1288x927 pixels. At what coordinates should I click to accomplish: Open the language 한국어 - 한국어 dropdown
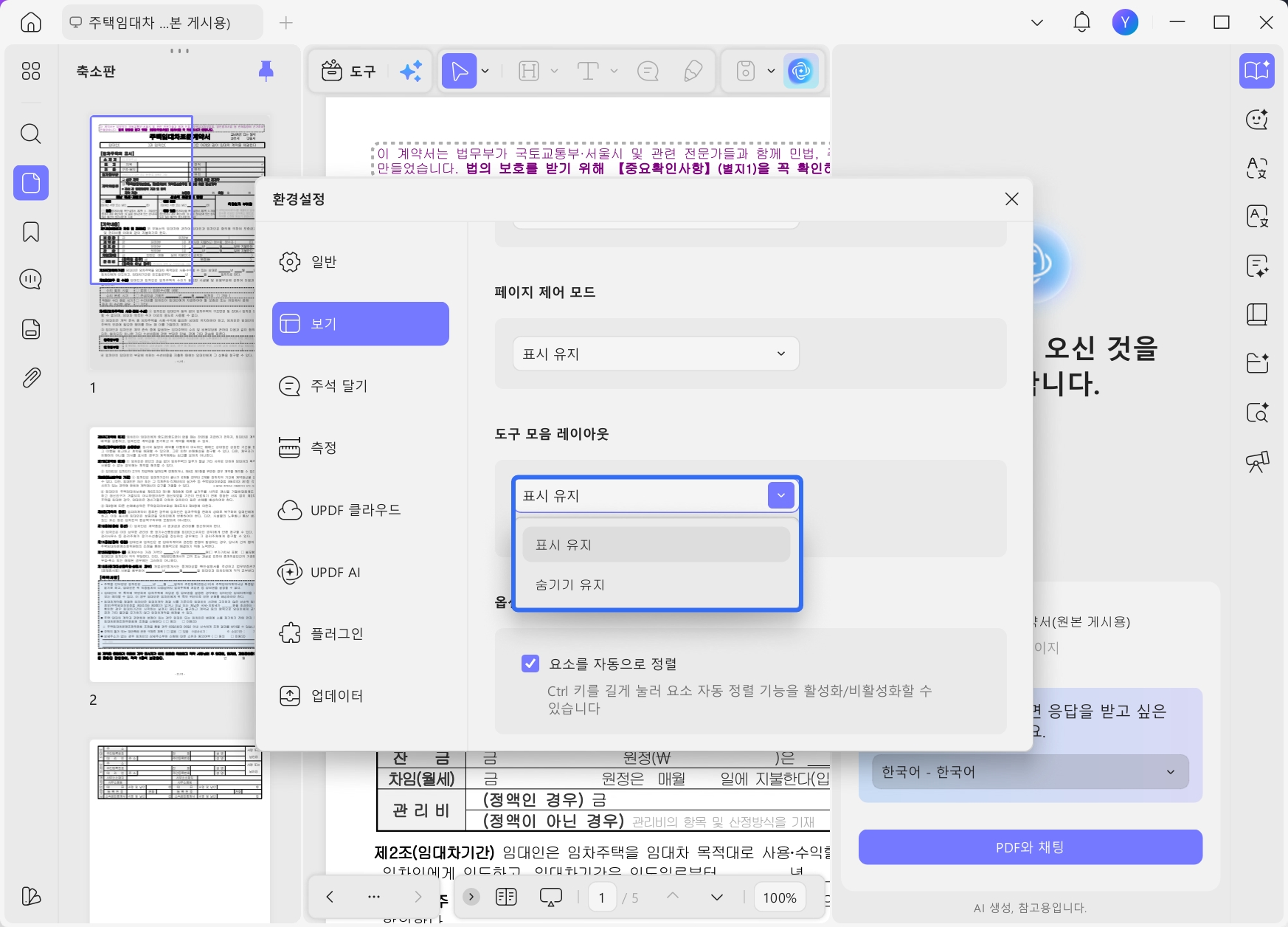1030,772
